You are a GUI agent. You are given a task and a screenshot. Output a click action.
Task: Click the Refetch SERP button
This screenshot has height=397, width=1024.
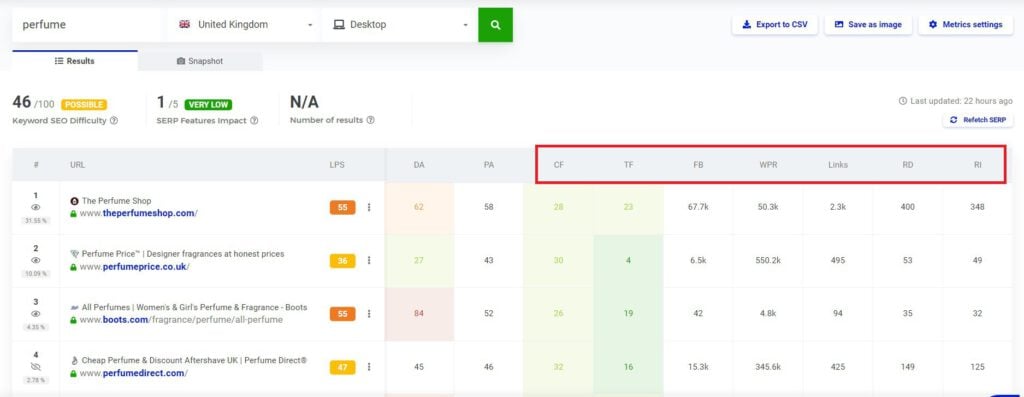(x=977, y=120)
